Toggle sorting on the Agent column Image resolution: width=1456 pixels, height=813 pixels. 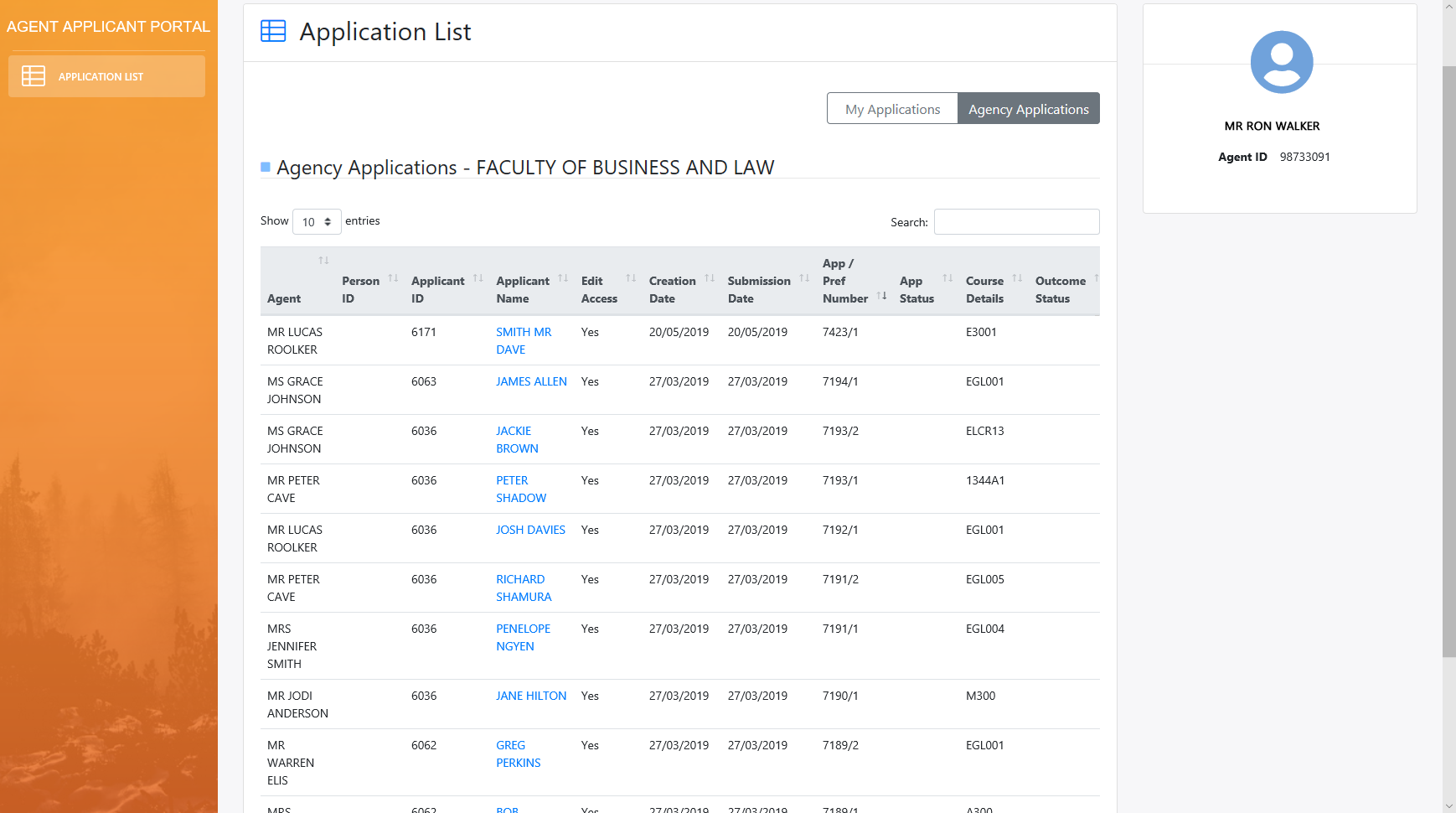pyautogui.click(x=323, y=260)
